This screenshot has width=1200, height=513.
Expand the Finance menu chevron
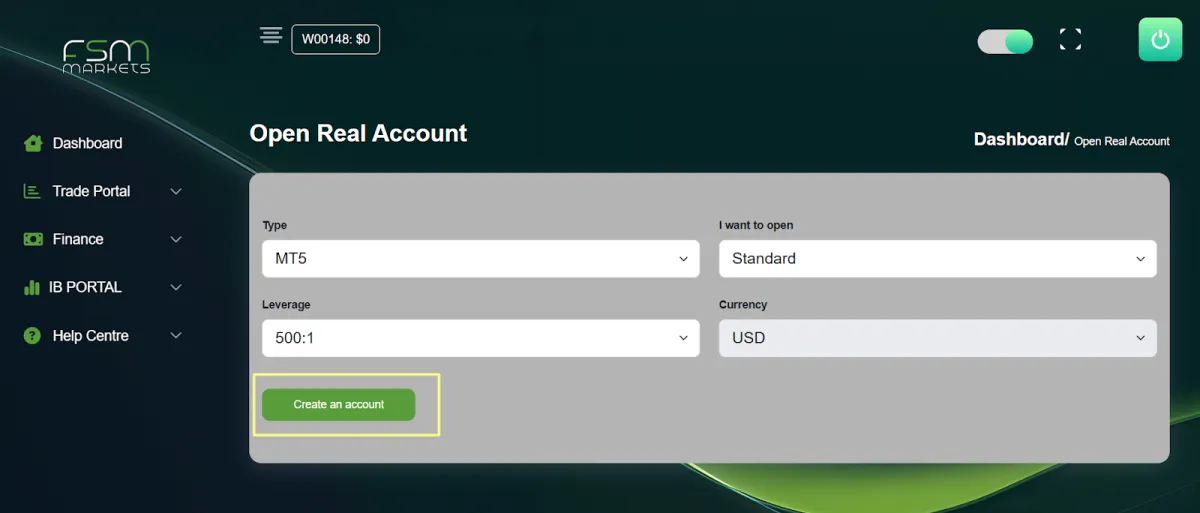coord(176,239)
